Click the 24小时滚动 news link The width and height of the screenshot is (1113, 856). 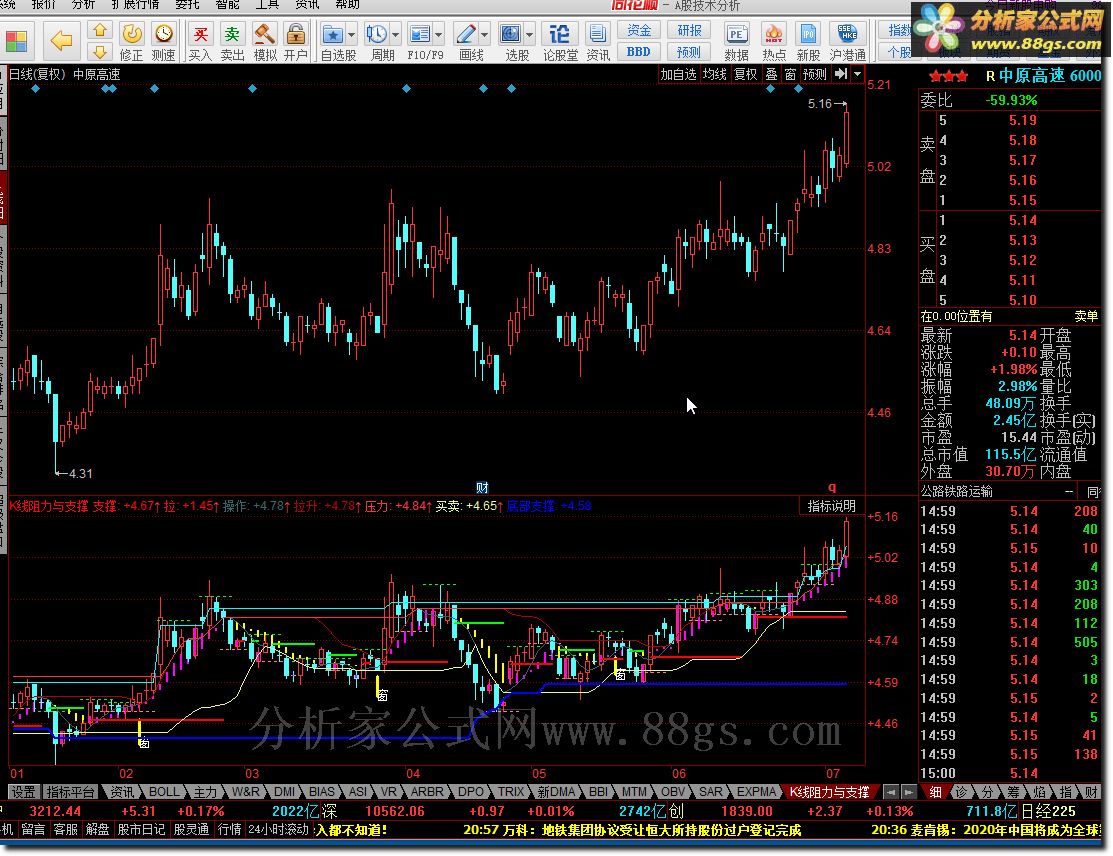pyautogui.click(x=278, y=829)
